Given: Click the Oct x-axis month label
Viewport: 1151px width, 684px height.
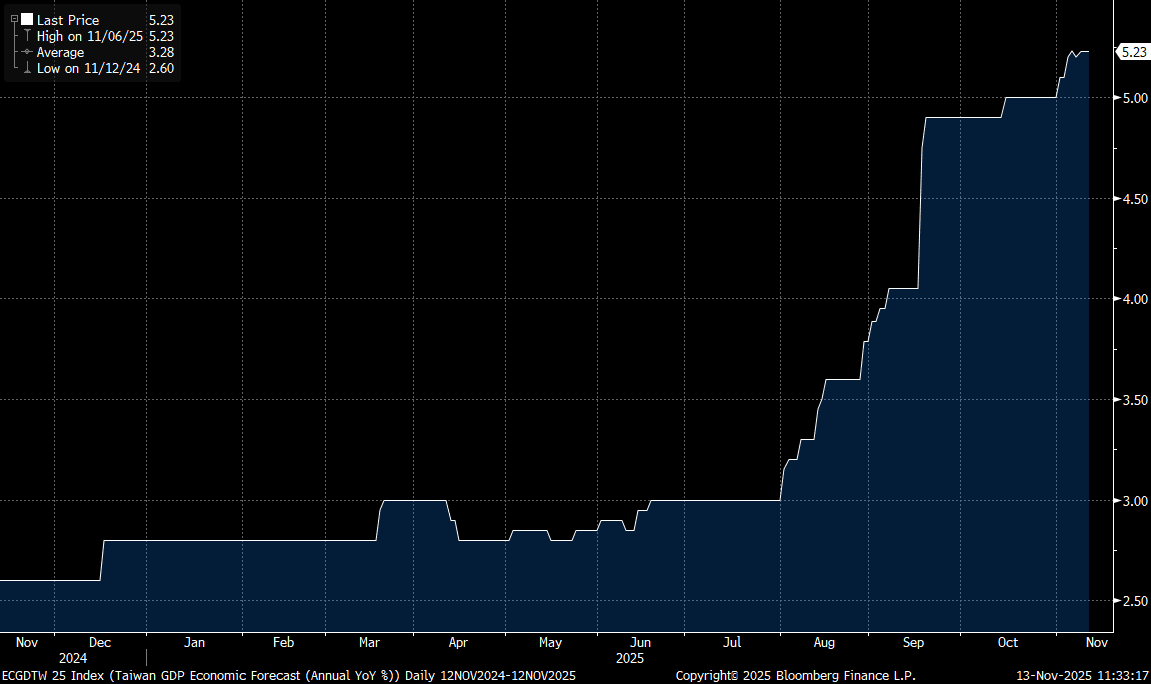Looking at the screenshot, I should pos(1008,642).
